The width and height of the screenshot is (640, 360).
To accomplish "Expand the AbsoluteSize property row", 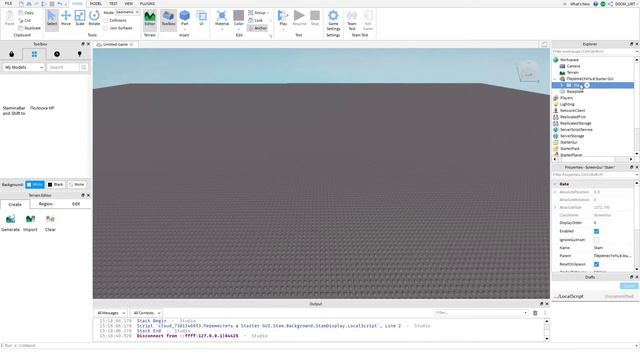I will 555,208.
